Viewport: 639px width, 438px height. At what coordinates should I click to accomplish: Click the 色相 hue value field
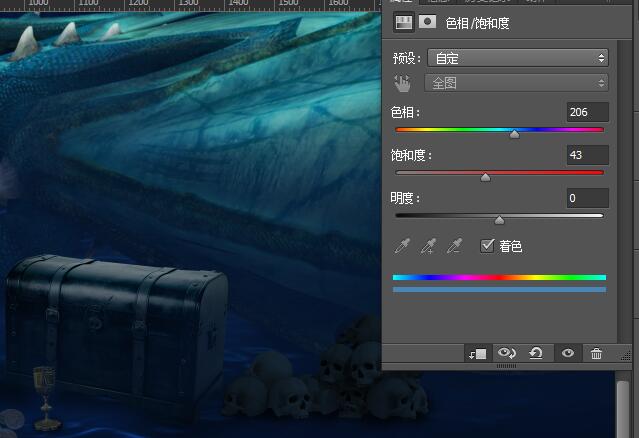pos(587,112)
